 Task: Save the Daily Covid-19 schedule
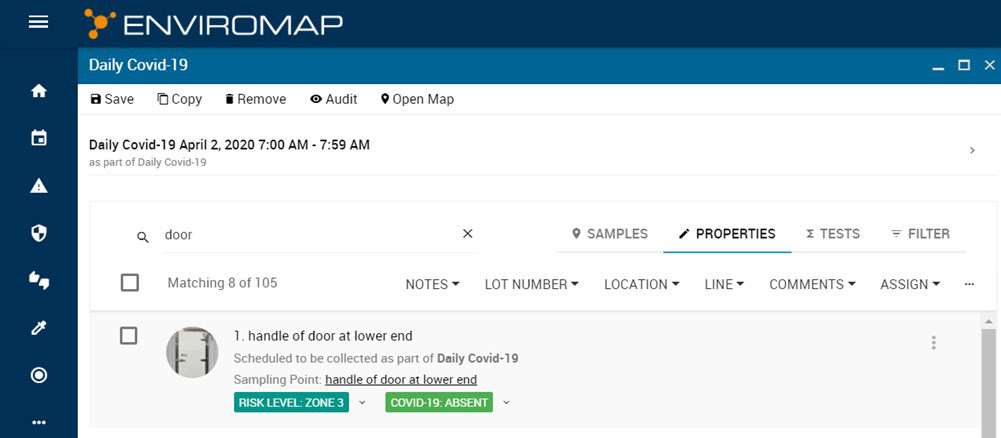point(112,99)
